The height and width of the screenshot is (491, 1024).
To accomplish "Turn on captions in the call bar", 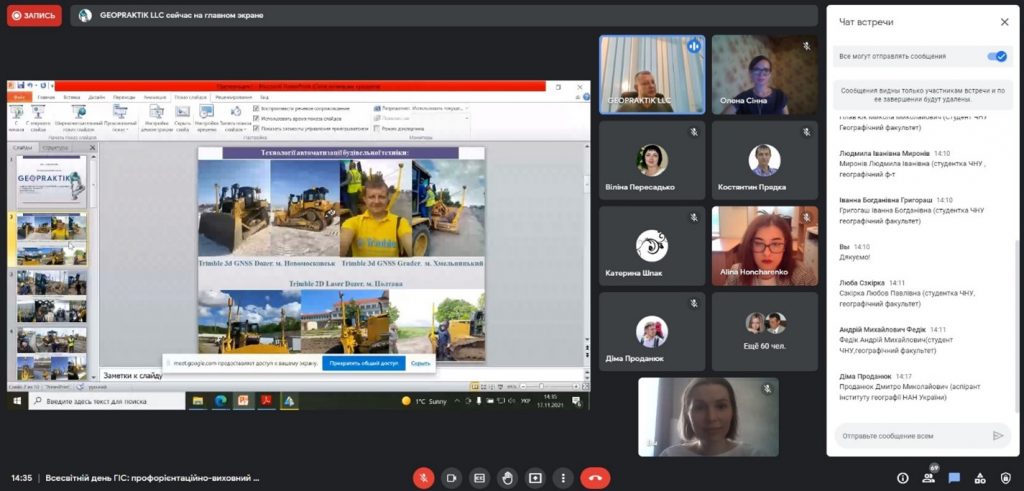I will tap(479, 478).
